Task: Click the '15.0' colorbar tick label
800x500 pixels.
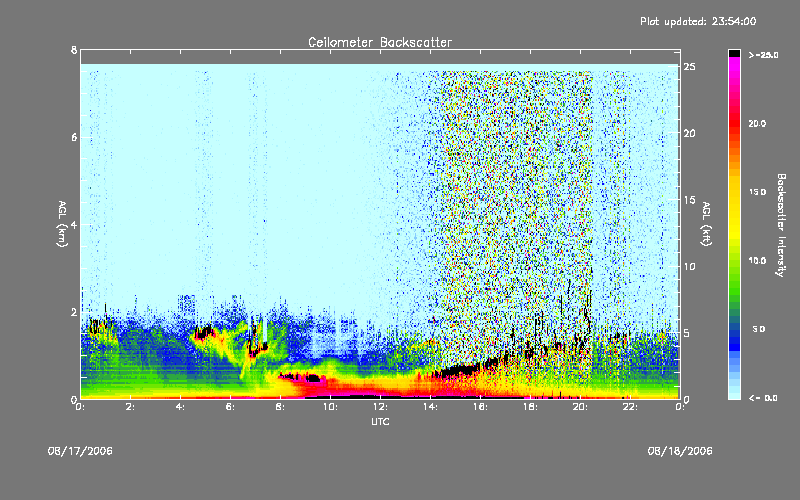Action: click(x=757, y=192)
